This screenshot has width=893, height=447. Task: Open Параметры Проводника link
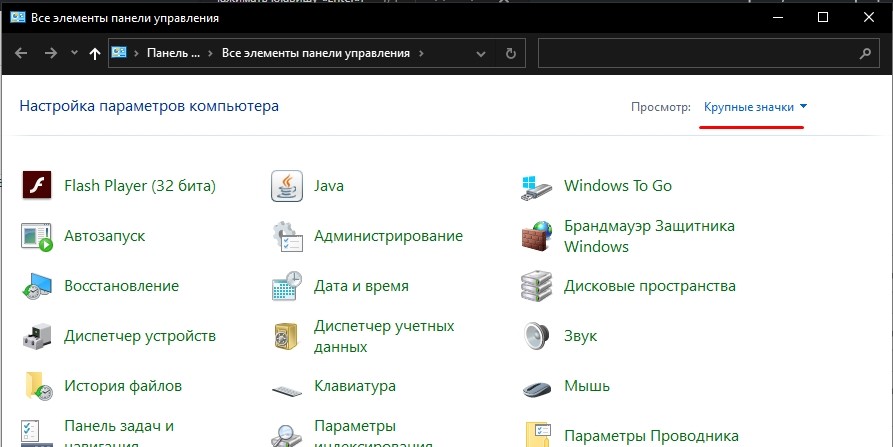click(x=651, y=437)
